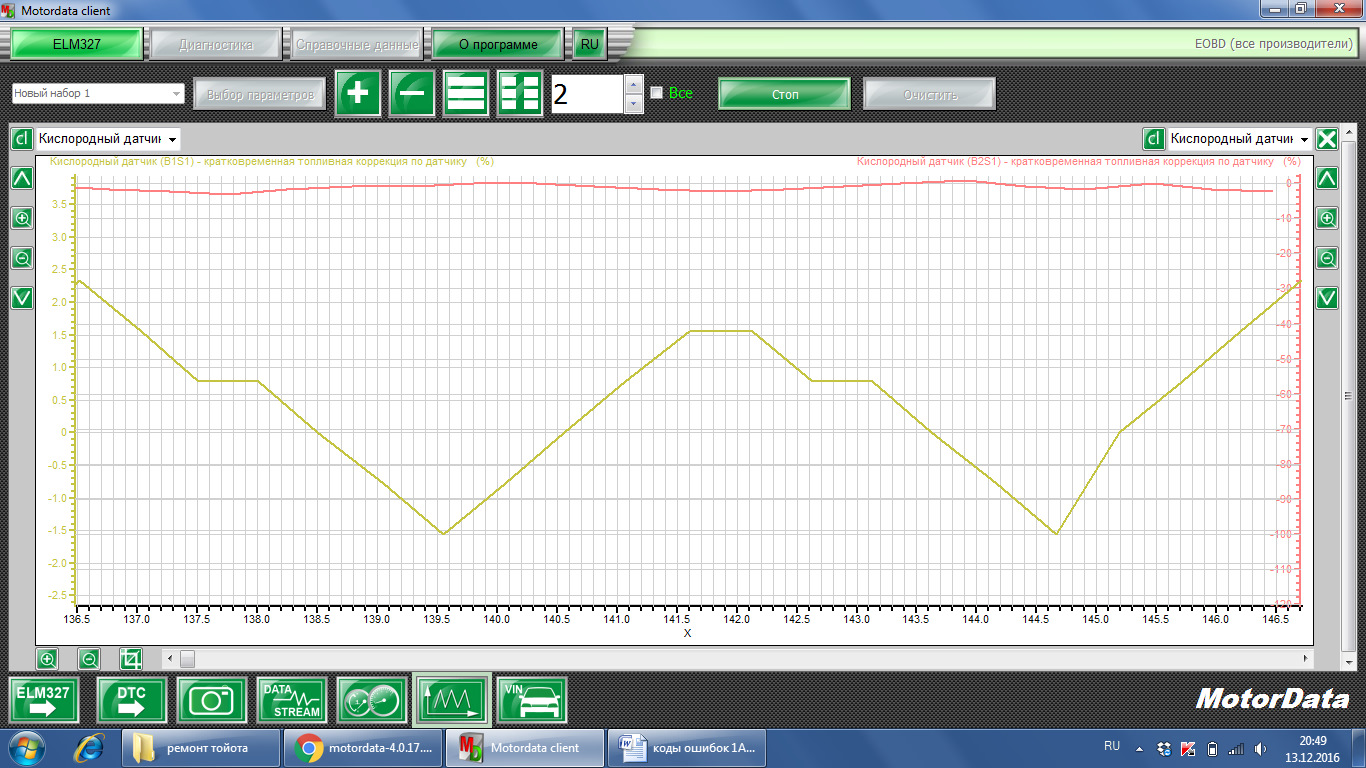Click right axis zoom-in magnifier
This screenshot has width=1366, height=768.
(x=1327, y=218)
